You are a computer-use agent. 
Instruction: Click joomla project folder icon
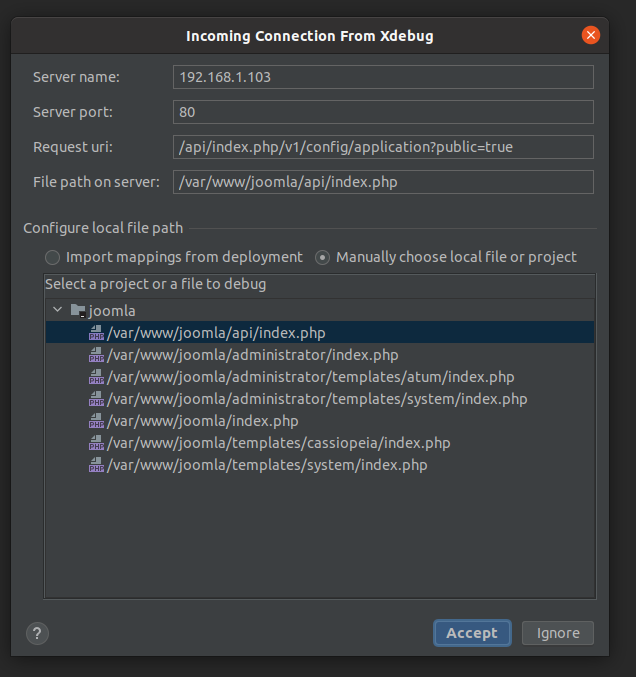coord(78,311)
